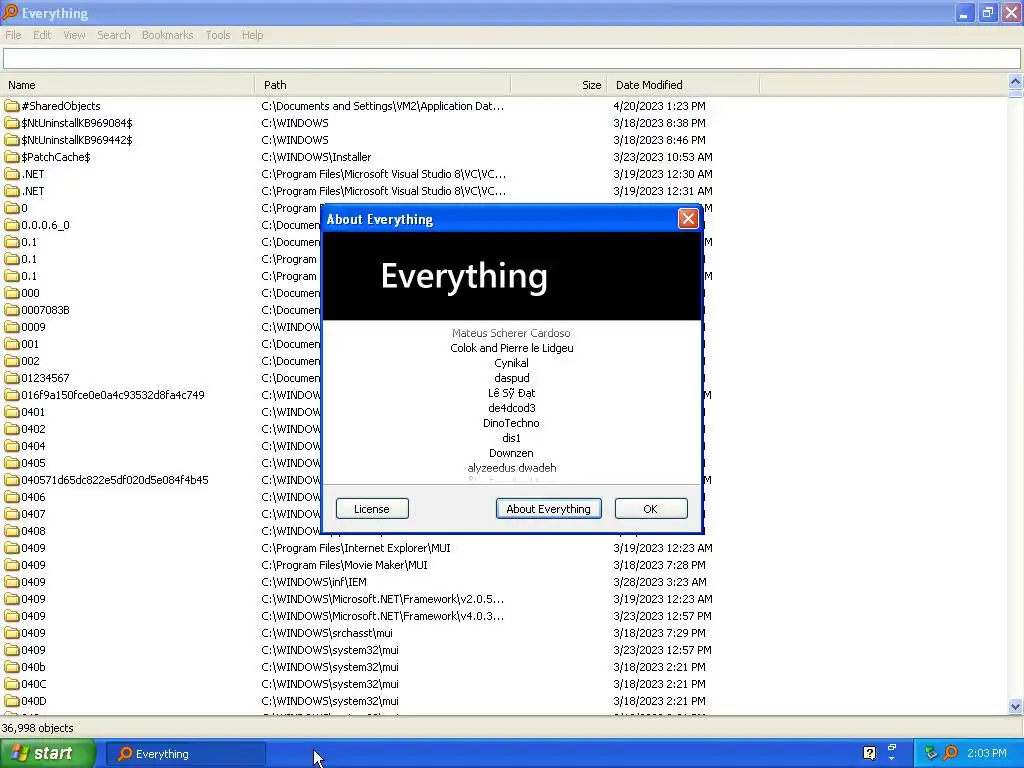1024x768 pixels.
Task: Click the scroll down arrow of results list
Action: pyautogui.click(x=1015, y=707)
